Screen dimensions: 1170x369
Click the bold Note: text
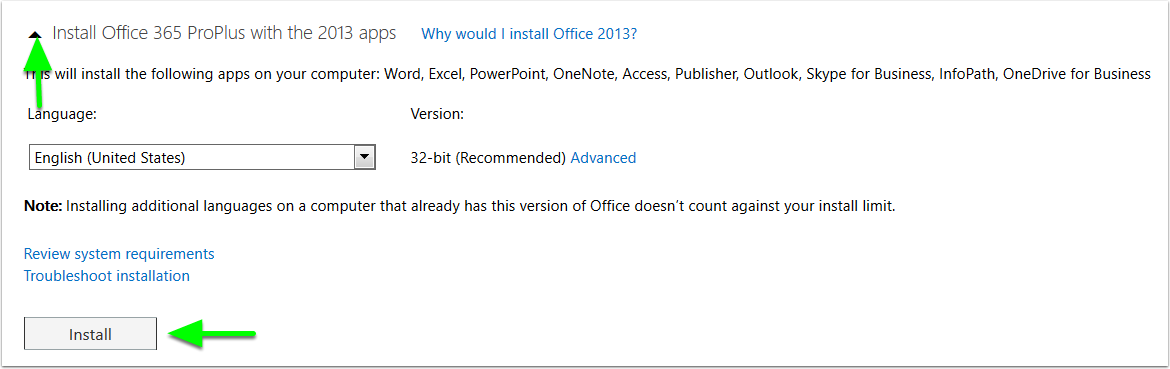(43, 206)
